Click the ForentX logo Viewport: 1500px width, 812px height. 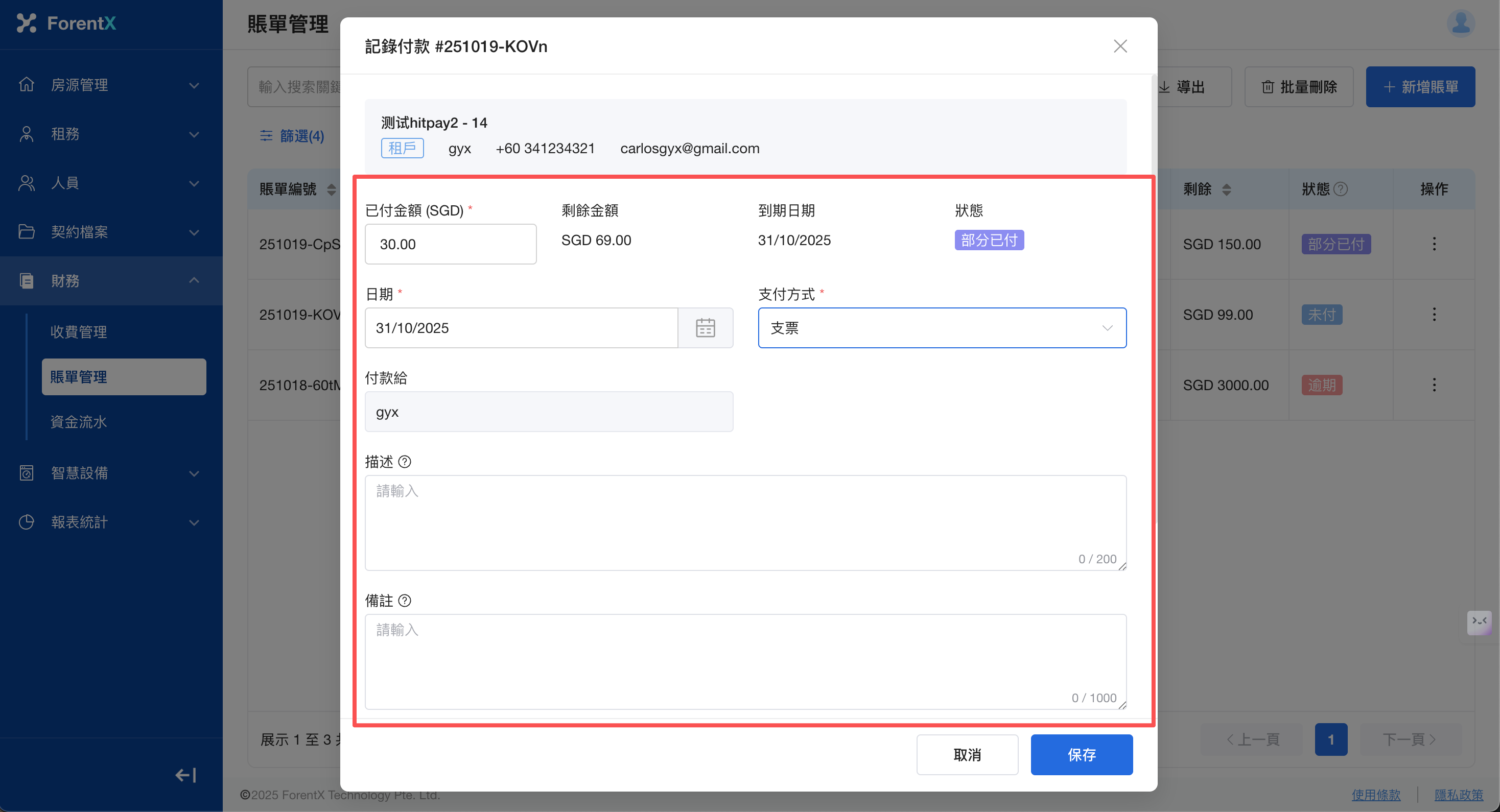pos(66,23)
